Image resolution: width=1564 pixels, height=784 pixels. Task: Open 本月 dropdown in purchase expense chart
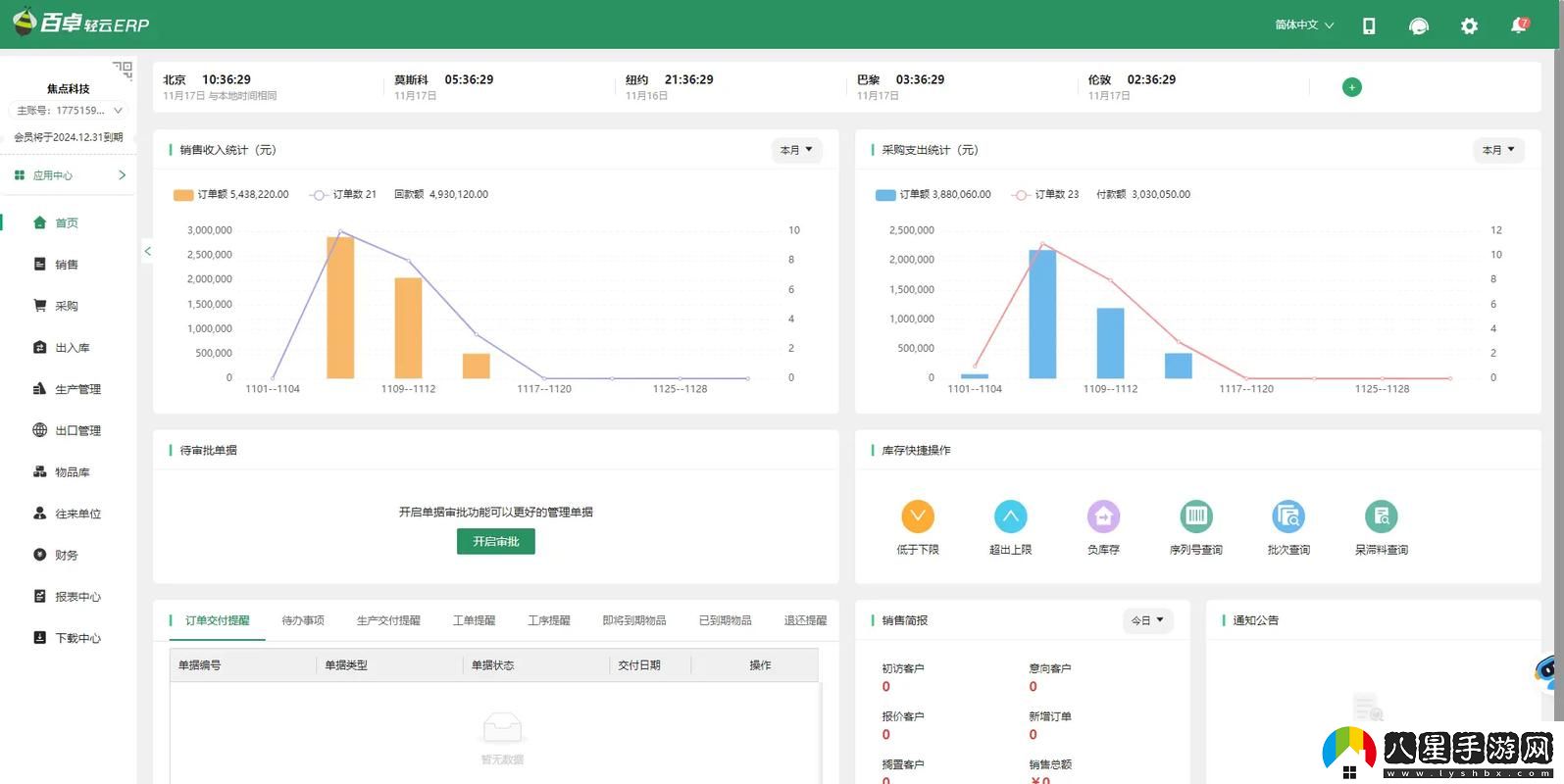[1498, 150]
